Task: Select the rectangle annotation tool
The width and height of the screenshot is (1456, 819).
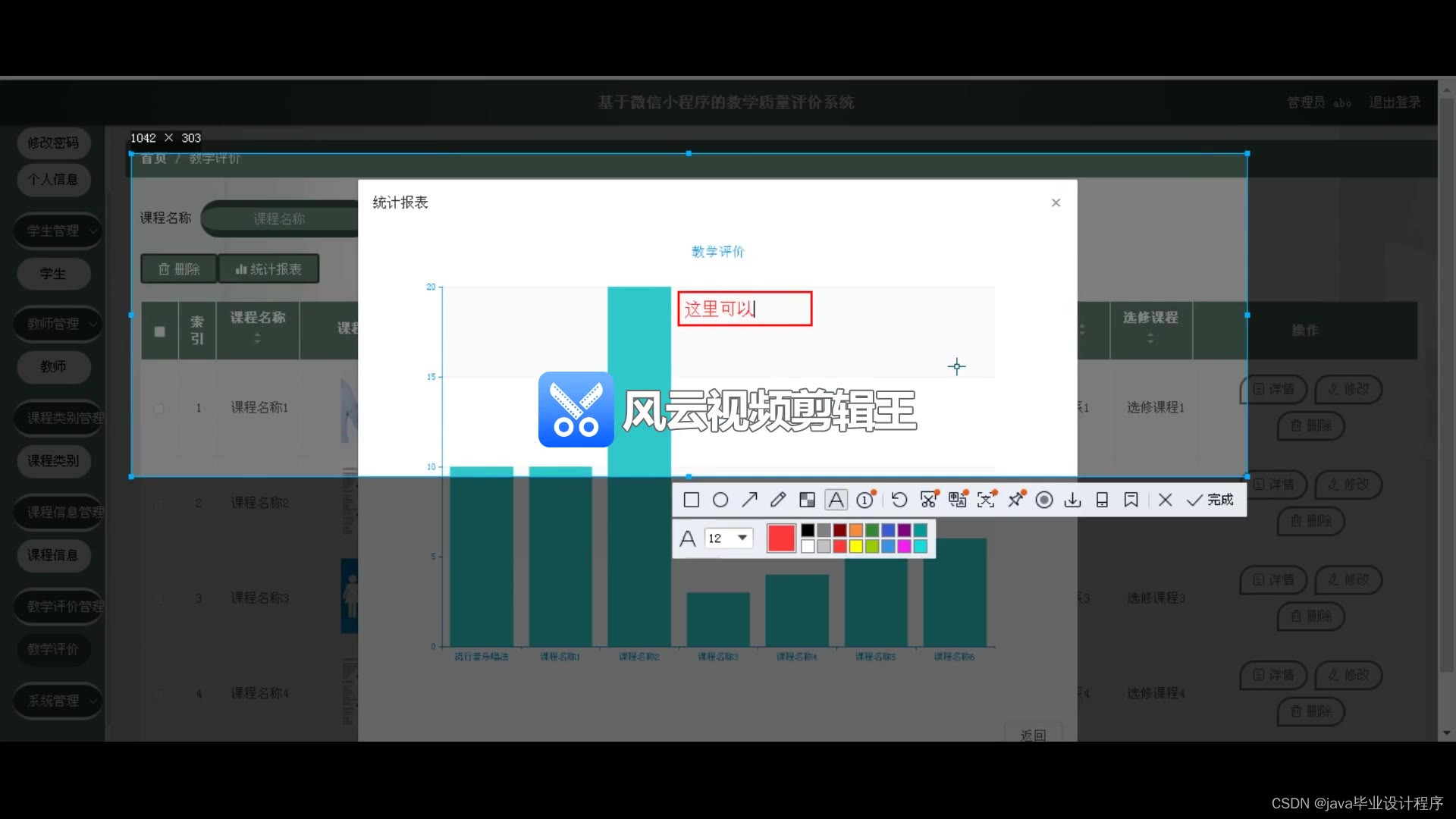Action: [691, 500]
